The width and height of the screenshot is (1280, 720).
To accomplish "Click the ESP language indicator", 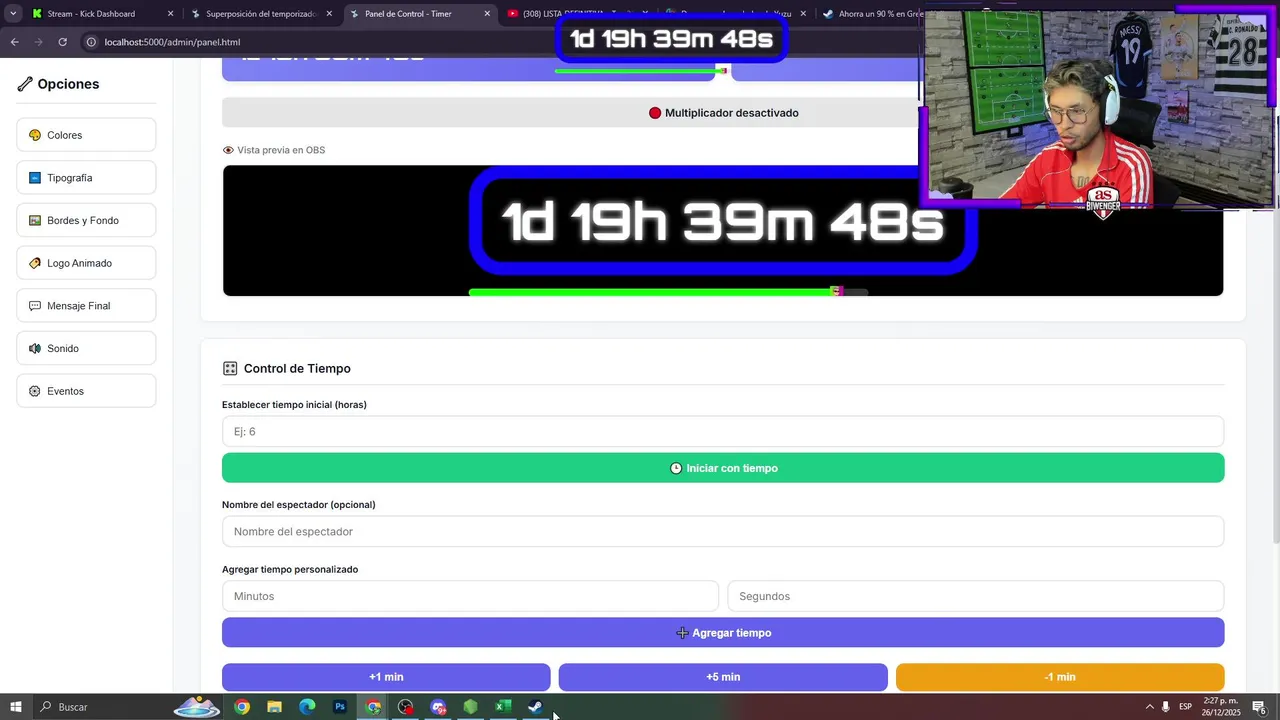I will (x=1185, y=707).
